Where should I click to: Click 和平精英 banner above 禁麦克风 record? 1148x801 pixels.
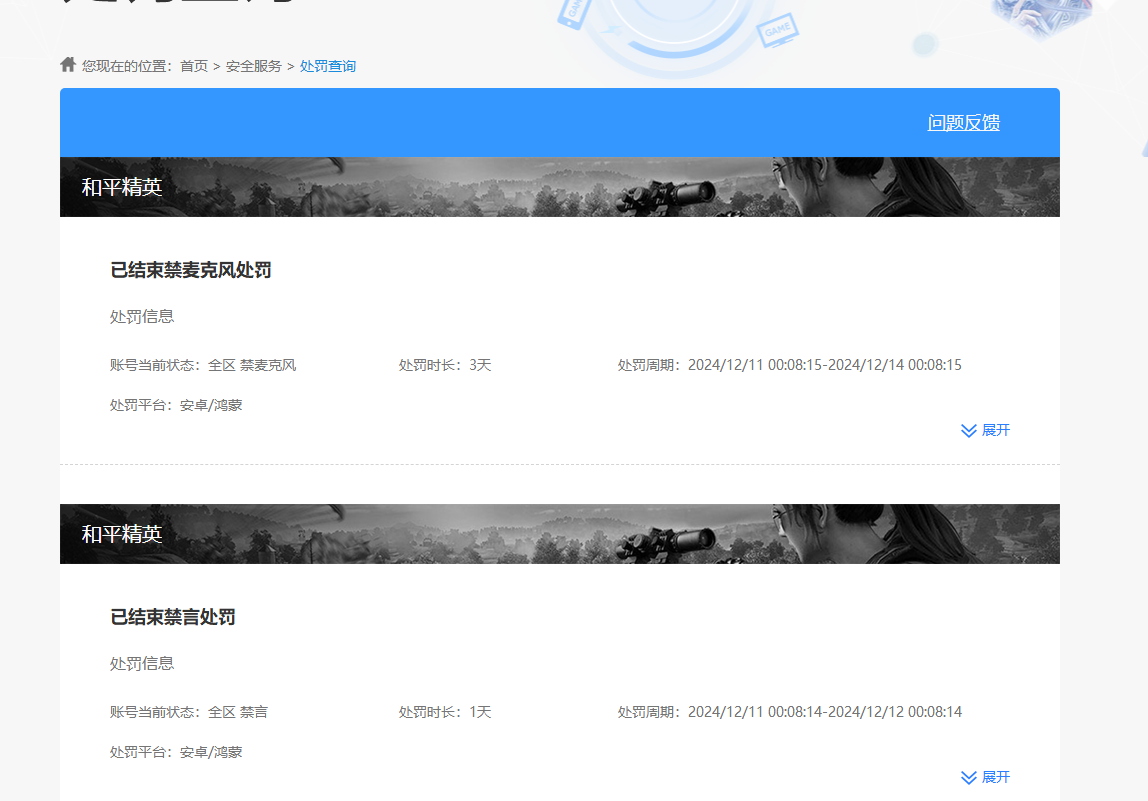coord(560,187)
